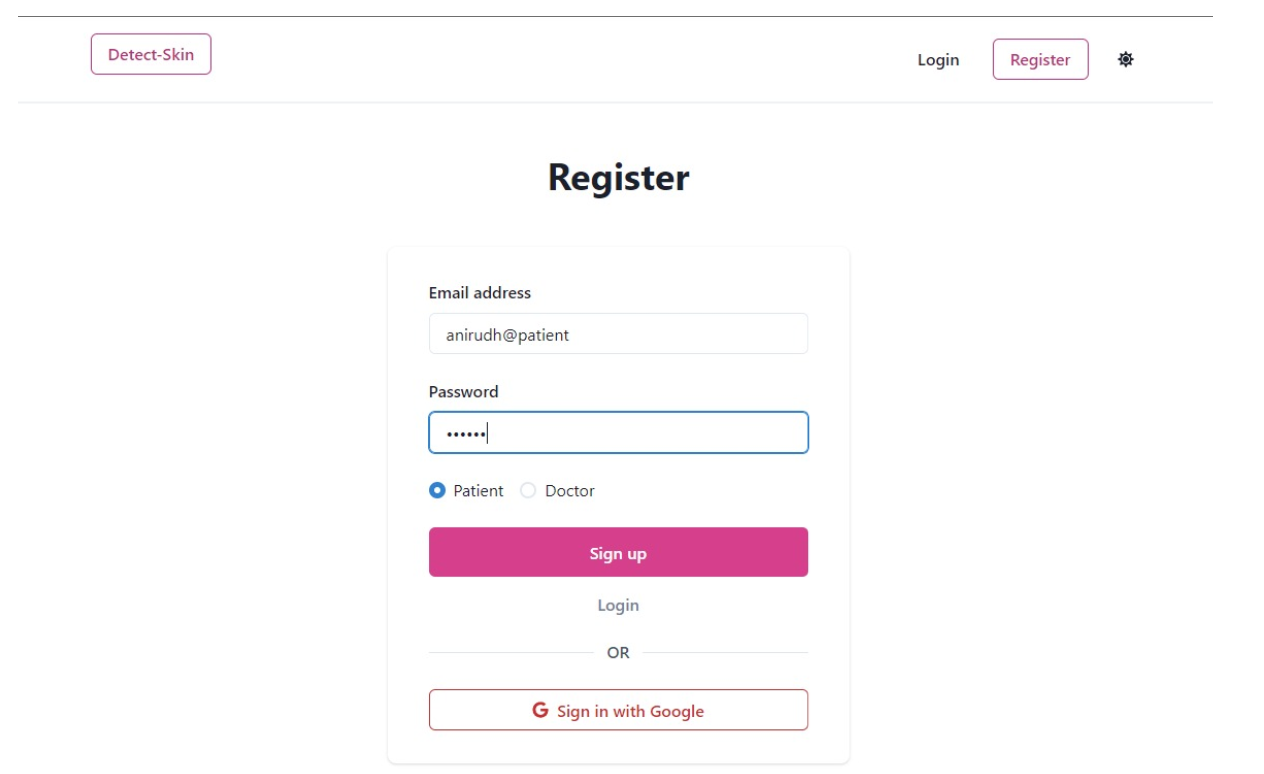Click the Login link below Sign up
Viewport: 1264px width, 774px height.
618,604
